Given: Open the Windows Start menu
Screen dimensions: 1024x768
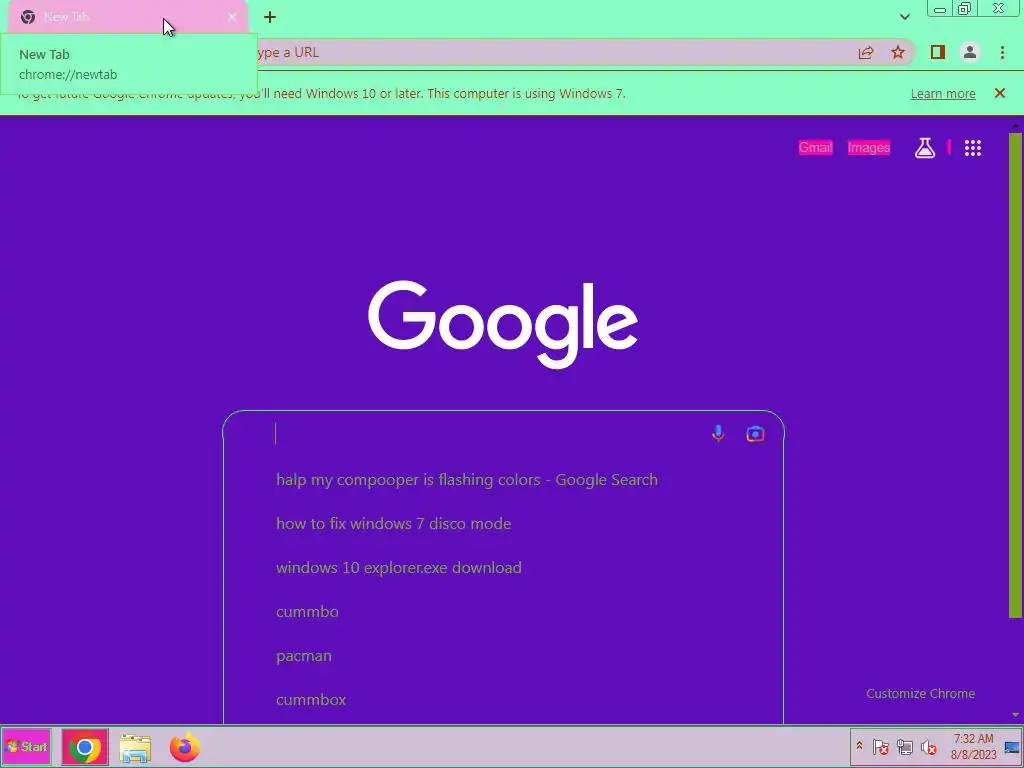Looking at the screenshot, I should 26,746.
